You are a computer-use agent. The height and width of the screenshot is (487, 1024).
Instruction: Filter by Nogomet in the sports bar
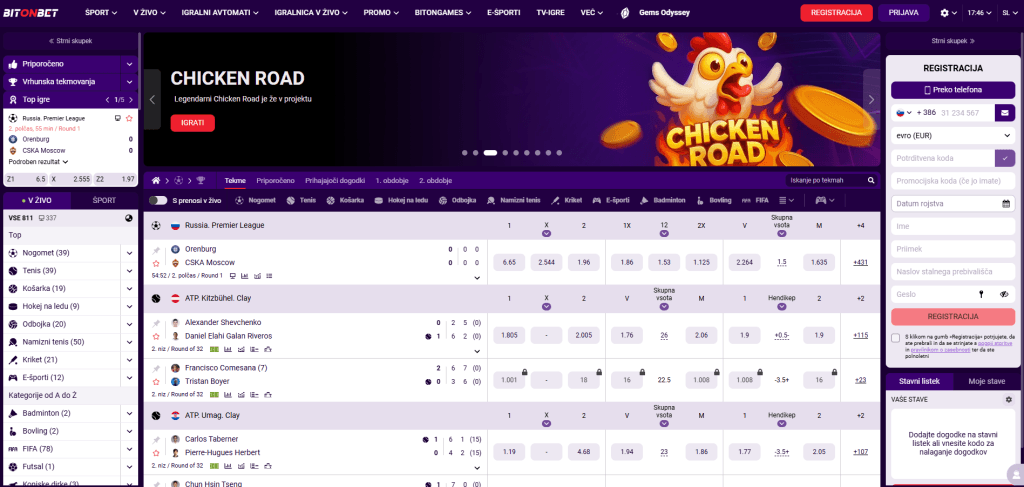click(255, 200)
